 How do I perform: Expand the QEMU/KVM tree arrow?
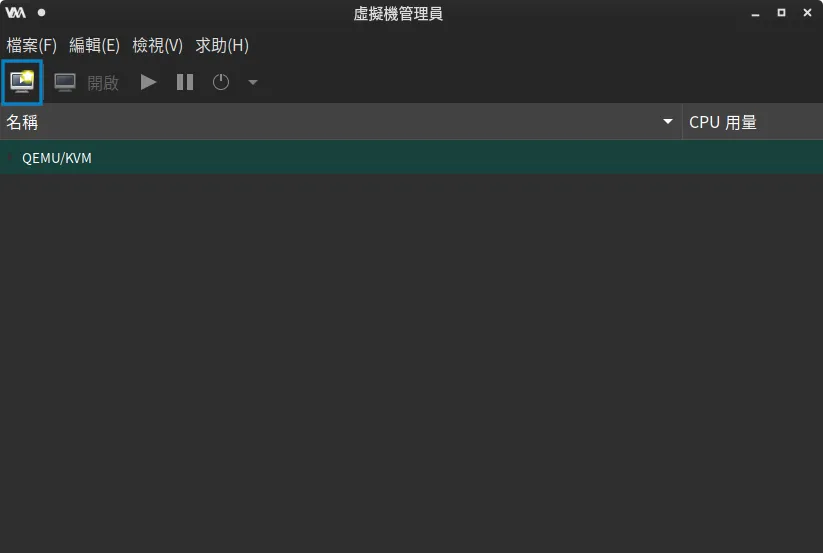coord(11,157)
